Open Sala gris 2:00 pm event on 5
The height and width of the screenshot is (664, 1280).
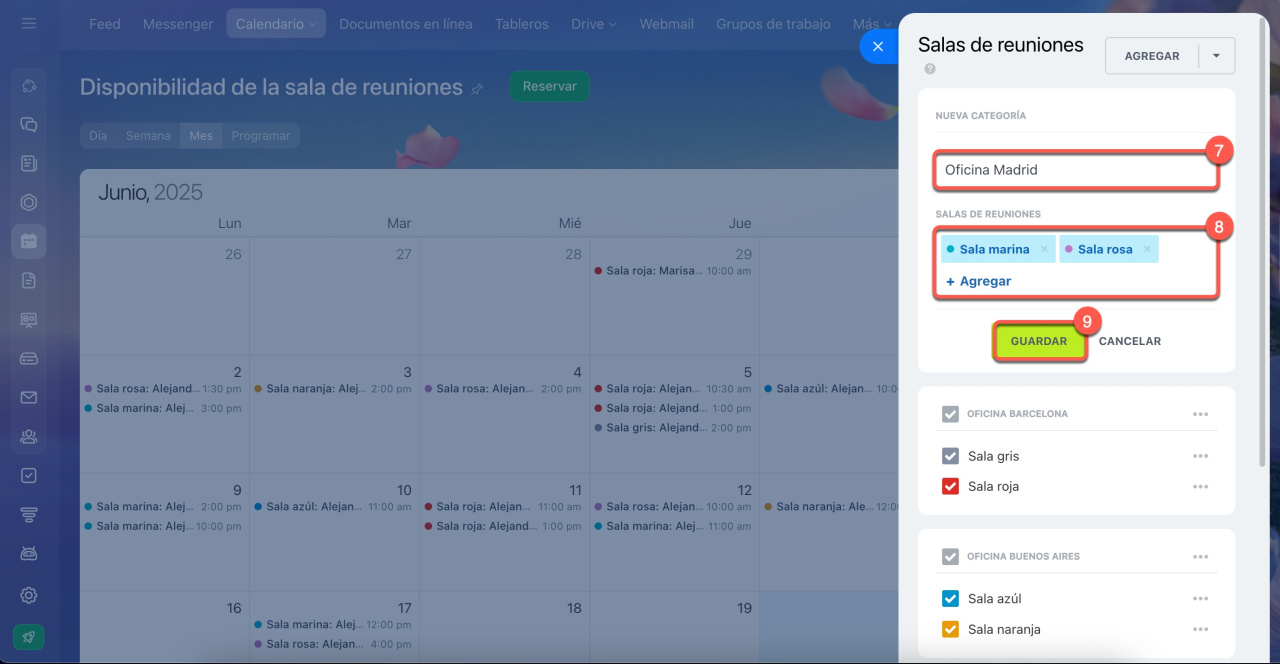click(673, 428)
